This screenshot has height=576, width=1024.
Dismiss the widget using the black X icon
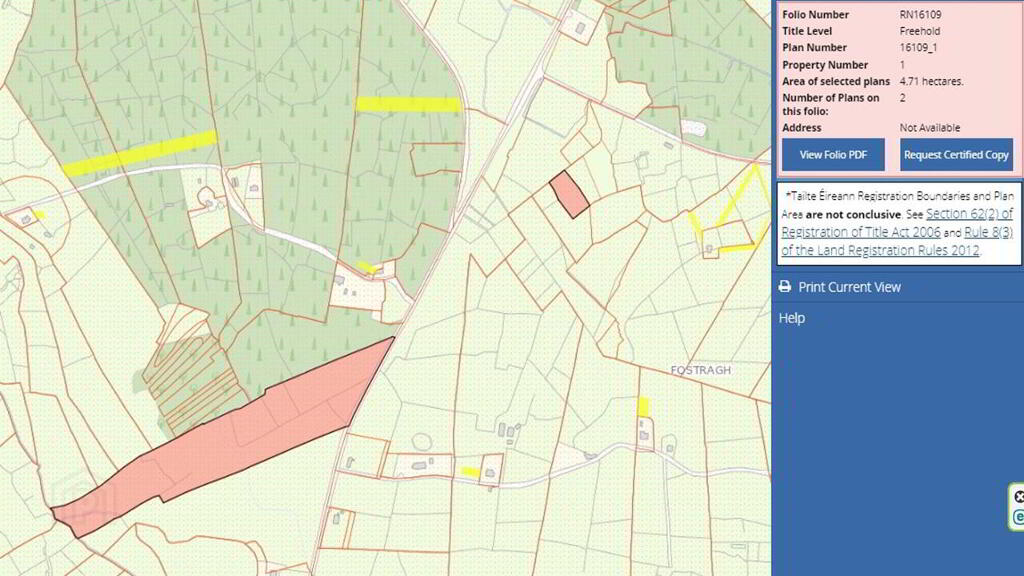[1019, 497]
